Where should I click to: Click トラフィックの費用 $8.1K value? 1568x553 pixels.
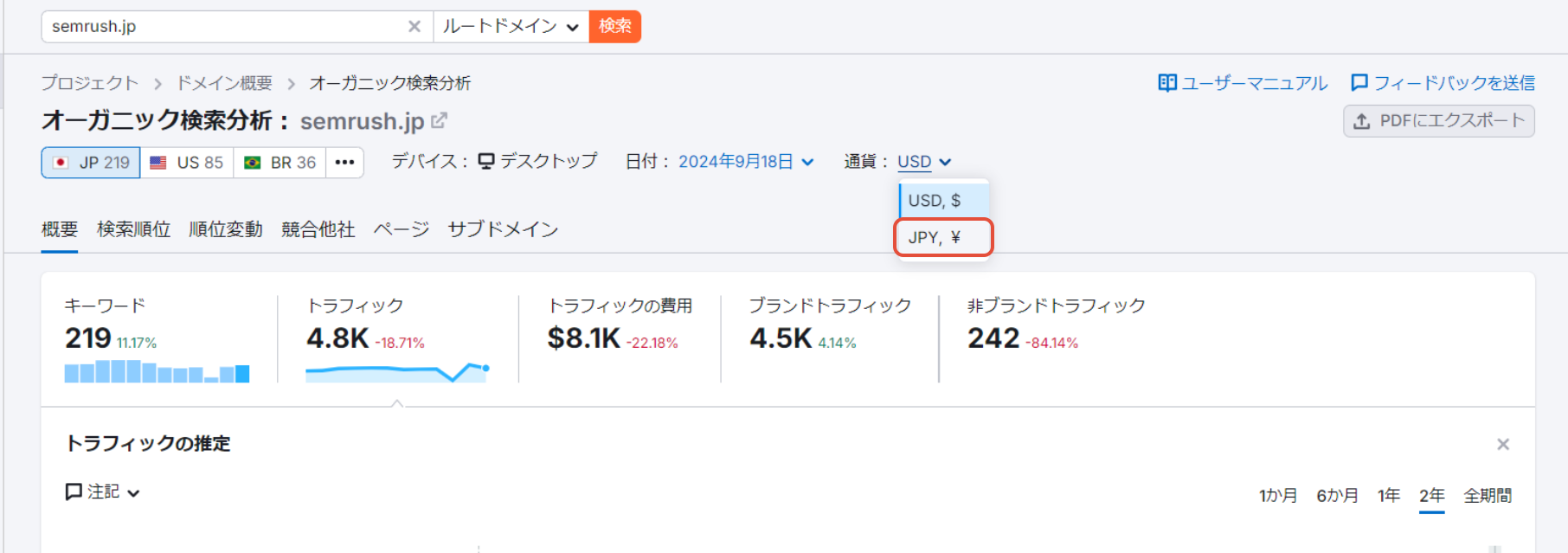tap(584, 338)
